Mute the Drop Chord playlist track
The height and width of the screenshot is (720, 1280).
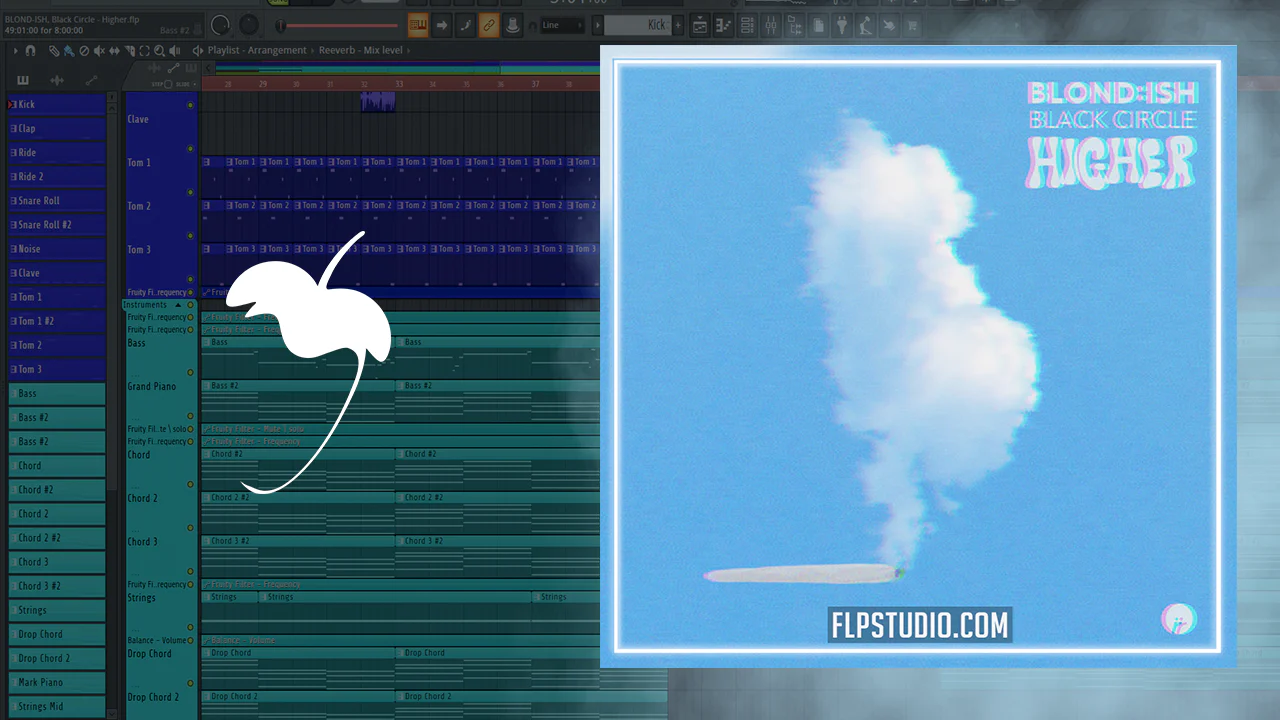[x=190, y=683]
